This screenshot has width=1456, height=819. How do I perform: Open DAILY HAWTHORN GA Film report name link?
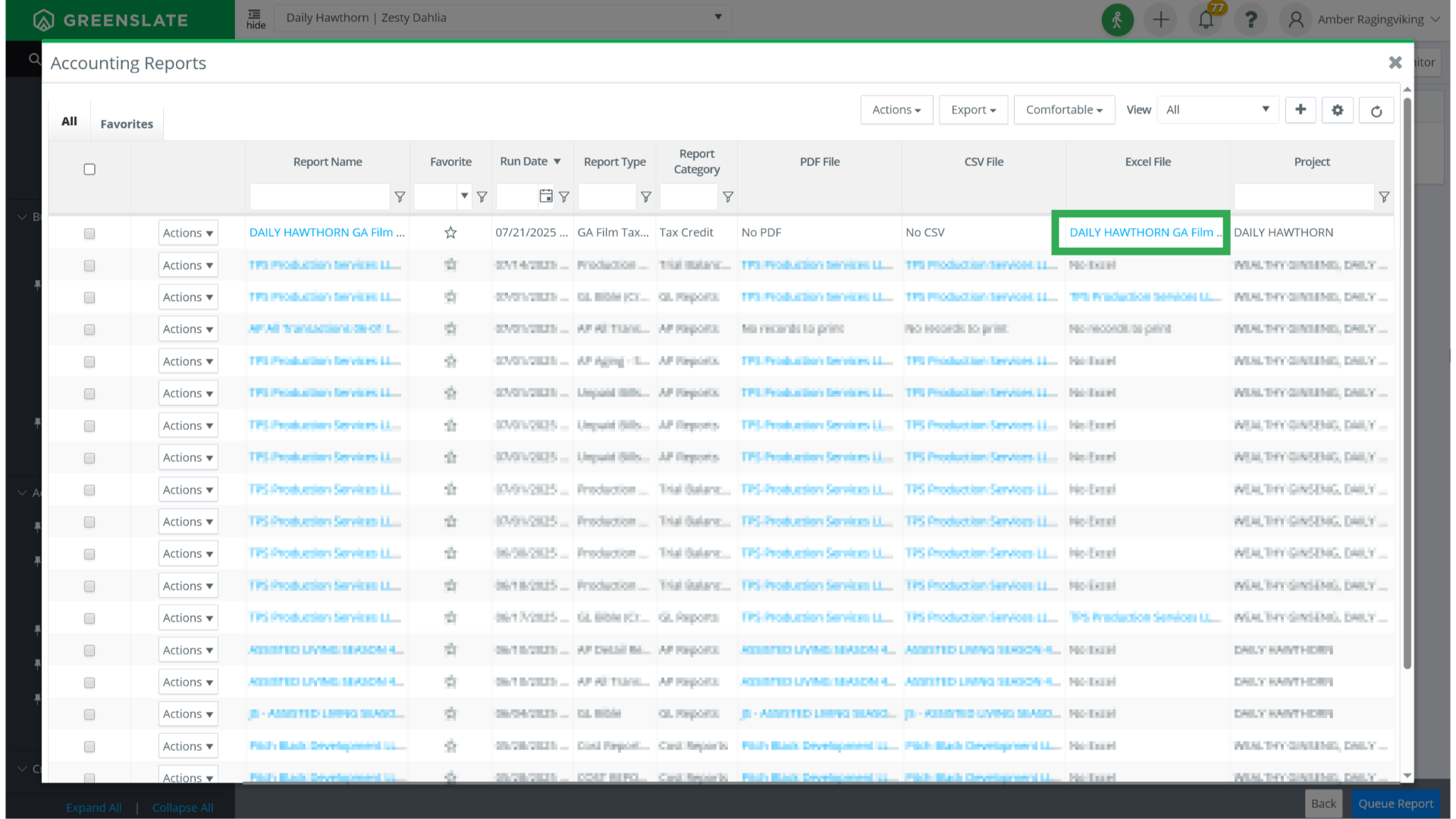click(327, 233)
